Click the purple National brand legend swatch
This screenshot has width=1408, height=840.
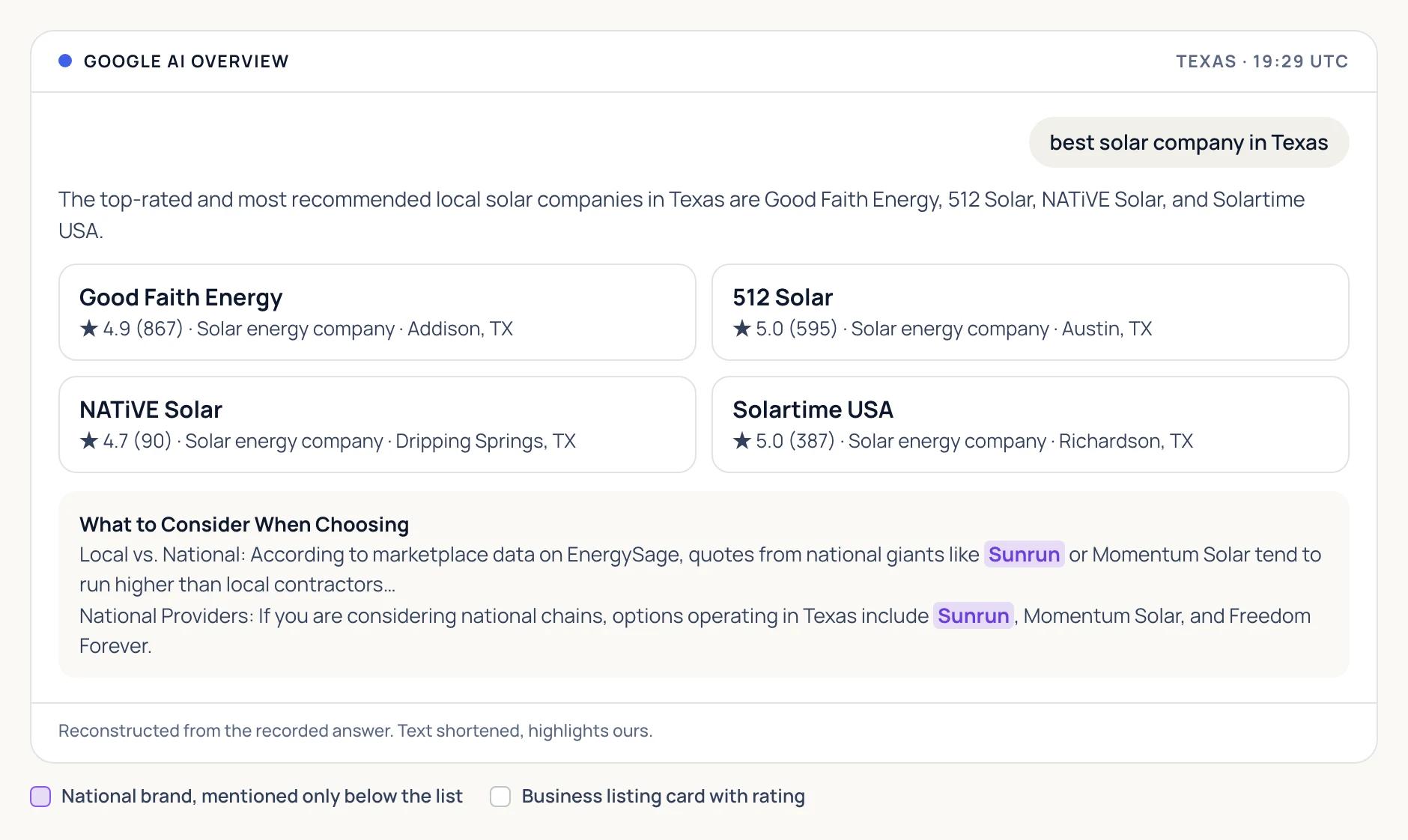pyautogui.click(x=40, y=797)
